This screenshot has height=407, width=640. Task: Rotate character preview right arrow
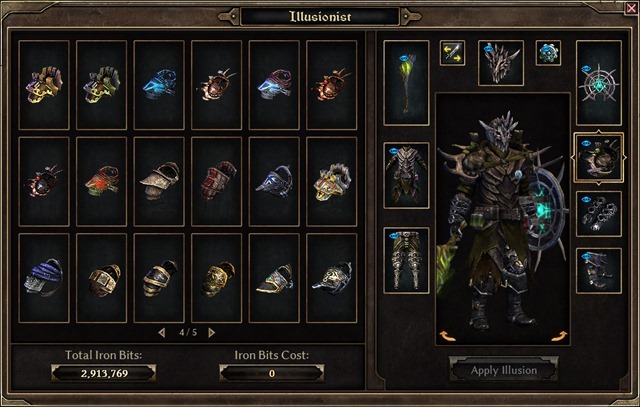[x=559, y=336]
